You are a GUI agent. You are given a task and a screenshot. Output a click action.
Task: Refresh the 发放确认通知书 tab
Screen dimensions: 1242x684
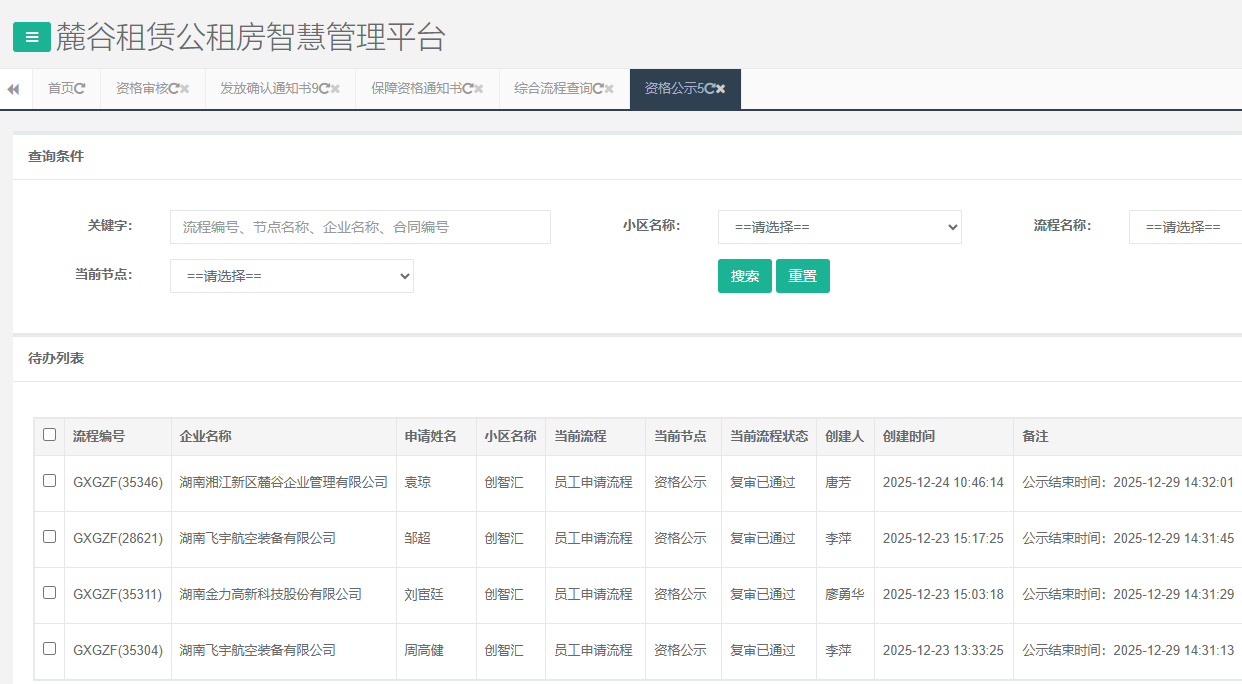(324, 89)
